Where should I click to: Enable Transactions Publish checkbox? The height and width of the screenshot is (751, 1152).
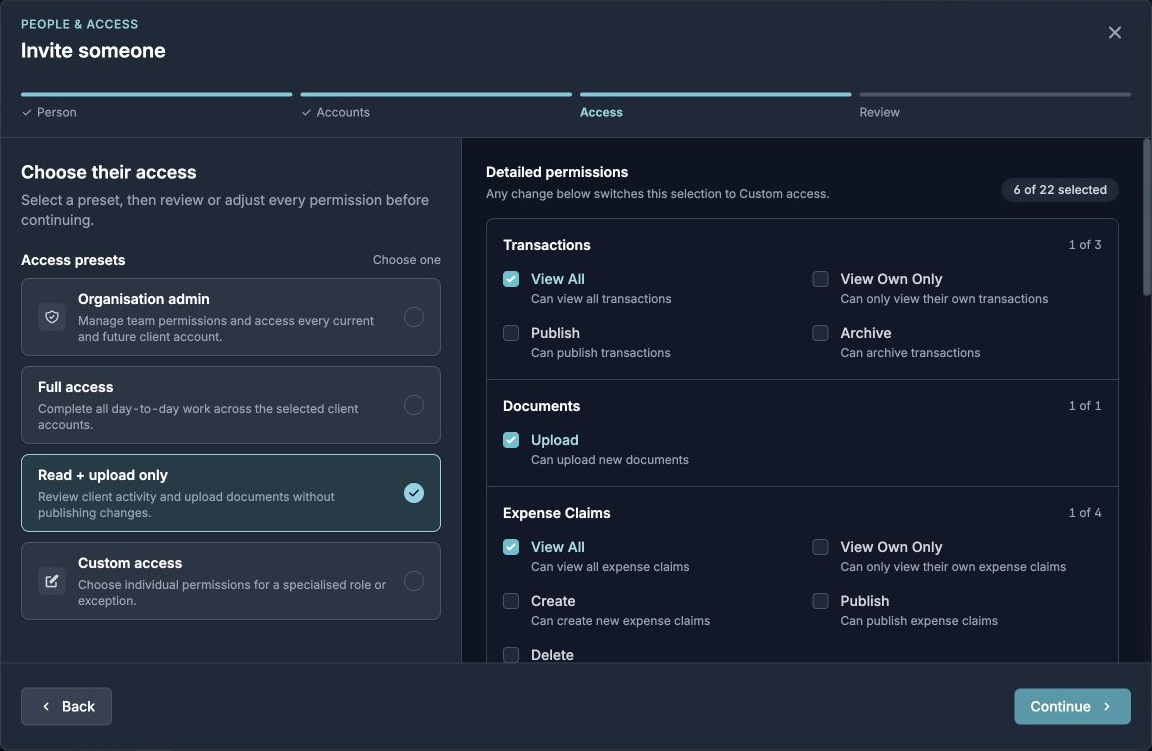(x=511, y=333)
